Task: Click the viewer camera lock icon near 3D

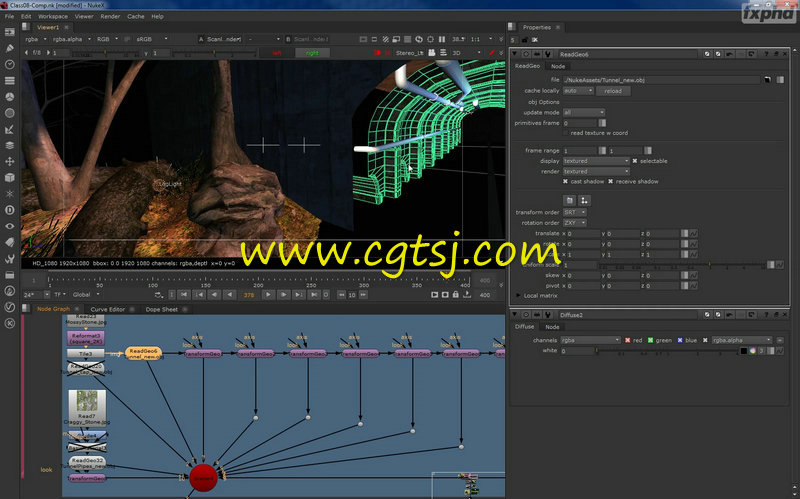Action: pyautogui.click(x=432, y=53)
